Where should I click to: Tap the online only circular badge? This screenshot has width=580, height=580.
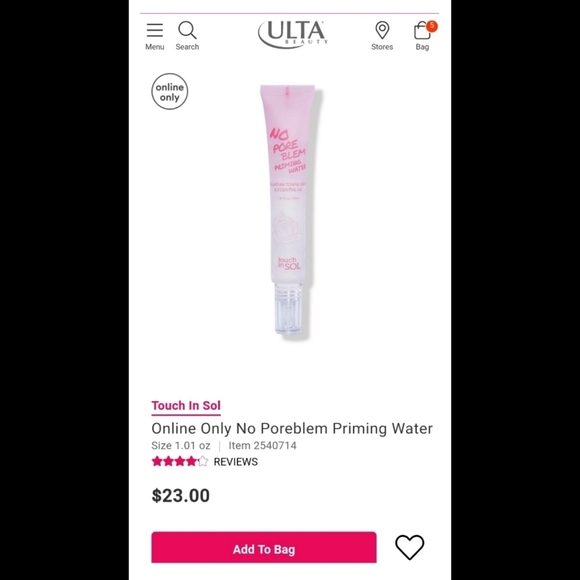coord(170,91)
